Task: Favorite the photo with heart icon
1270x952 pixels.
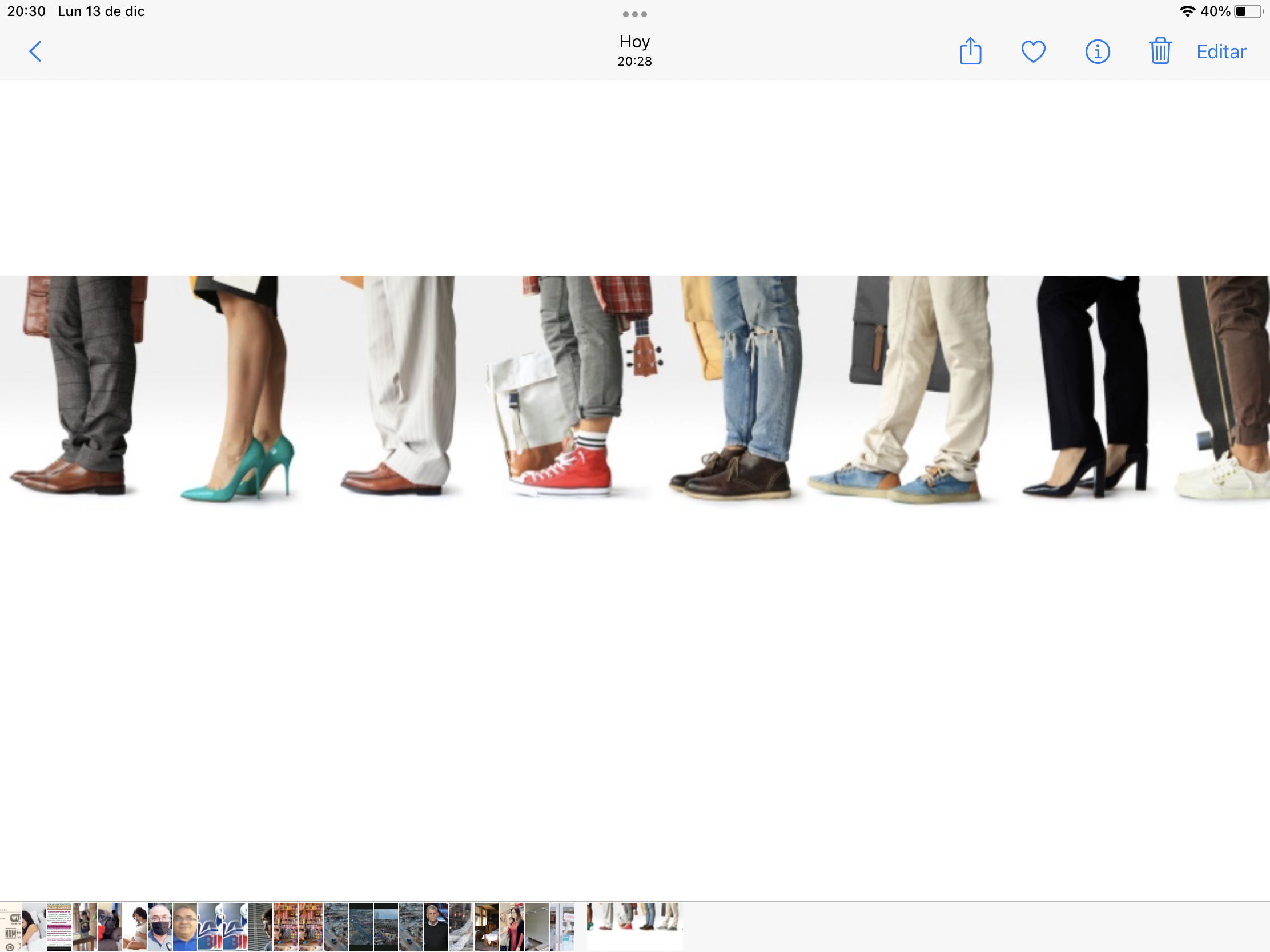Action: [x=1034, y=51]
